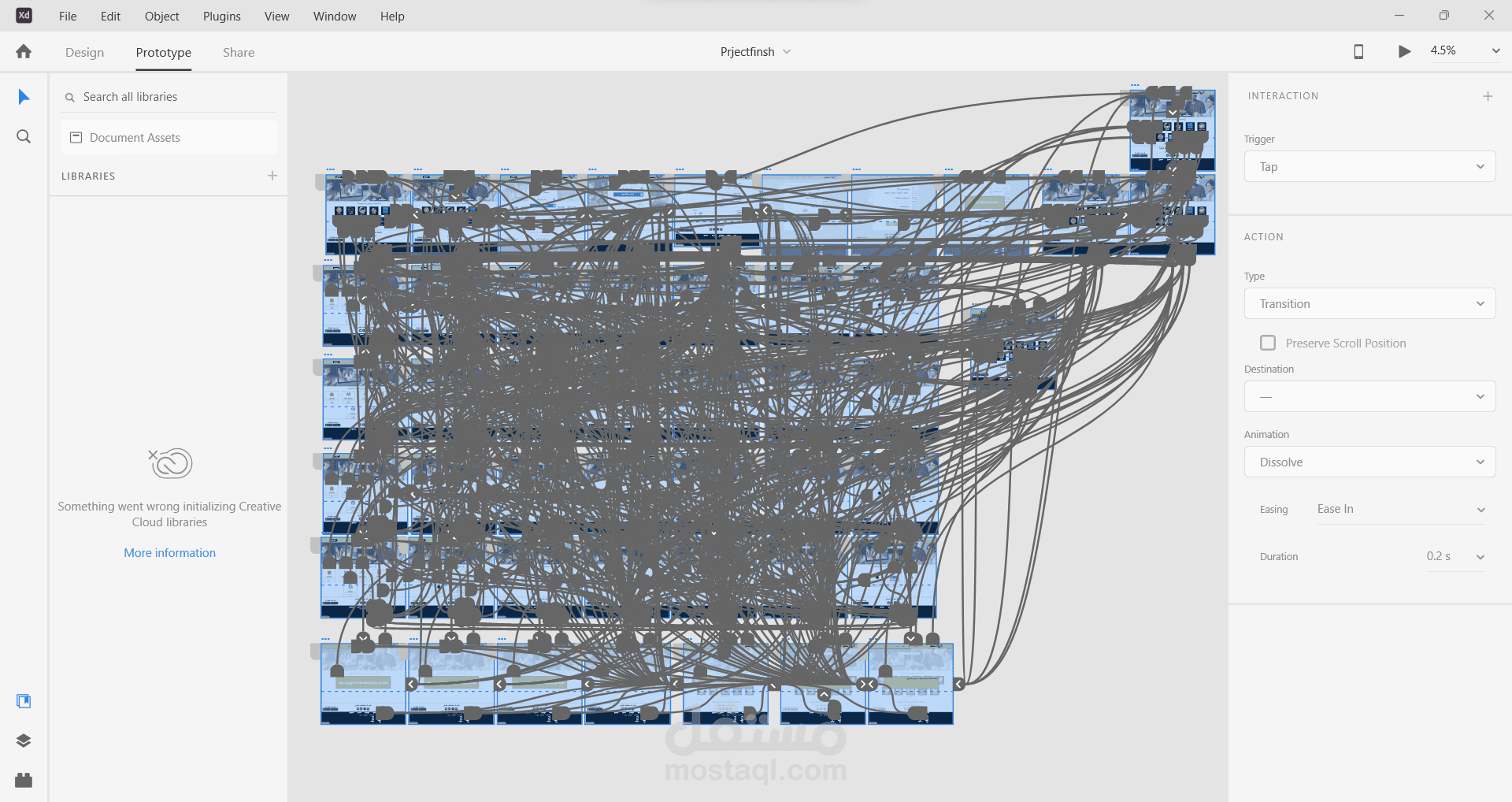Viewport: 1512px width, 802px height.
Task: Open the zoom level dropdown arrow
Action: [1495, 51]
